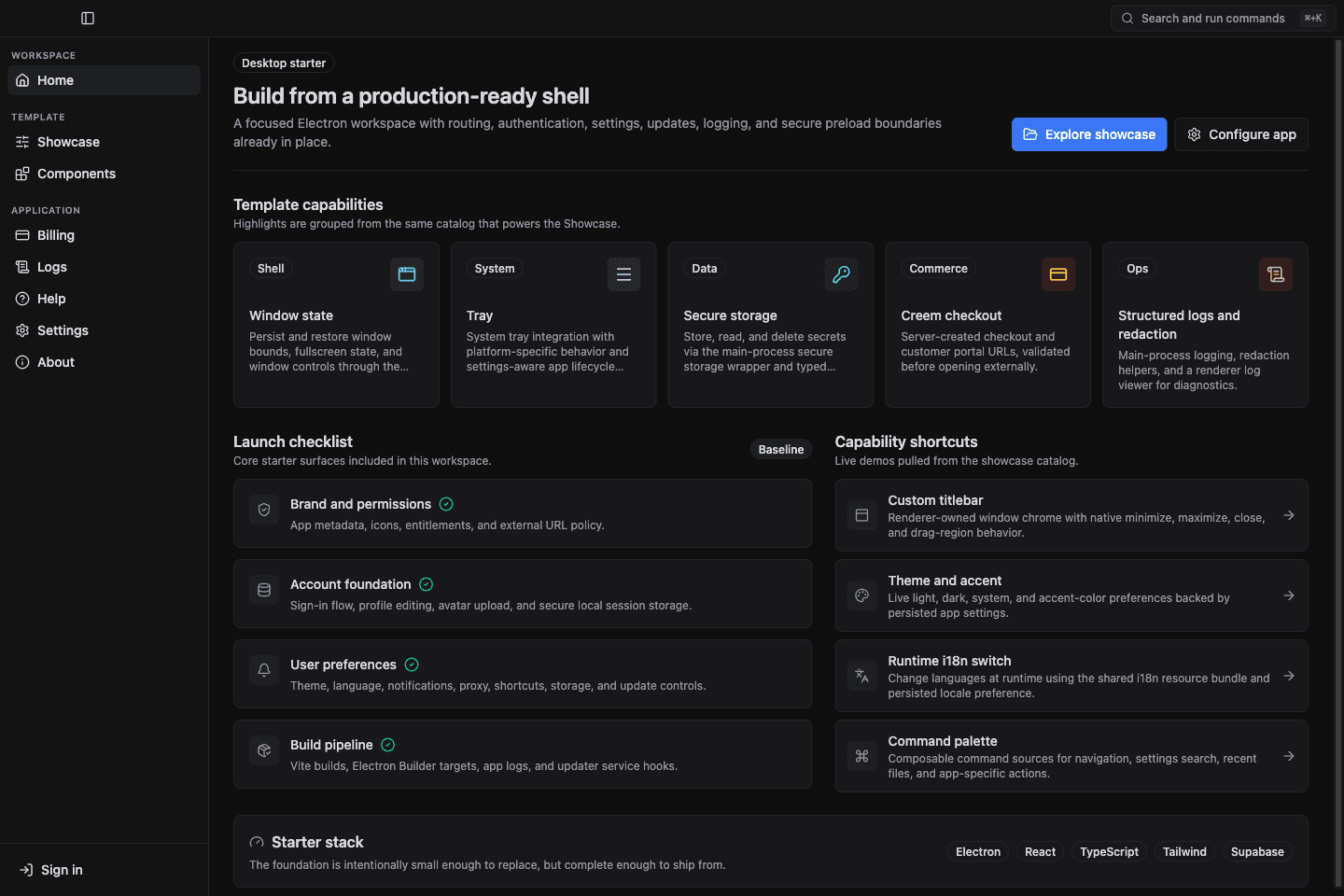Click the Starter stack gauge icon
Image resolution: width=1344 pixels, height=896 pixels.
257,842
